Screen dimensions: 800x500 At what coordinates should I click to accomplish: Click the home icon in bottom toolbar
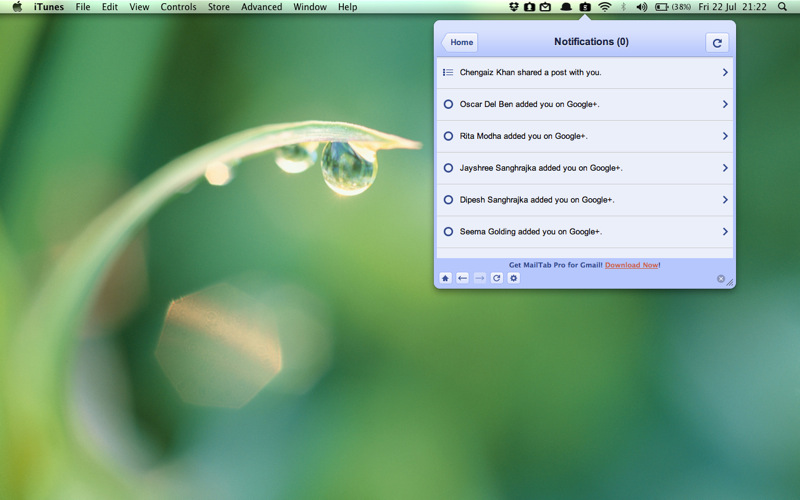[446, 278]
